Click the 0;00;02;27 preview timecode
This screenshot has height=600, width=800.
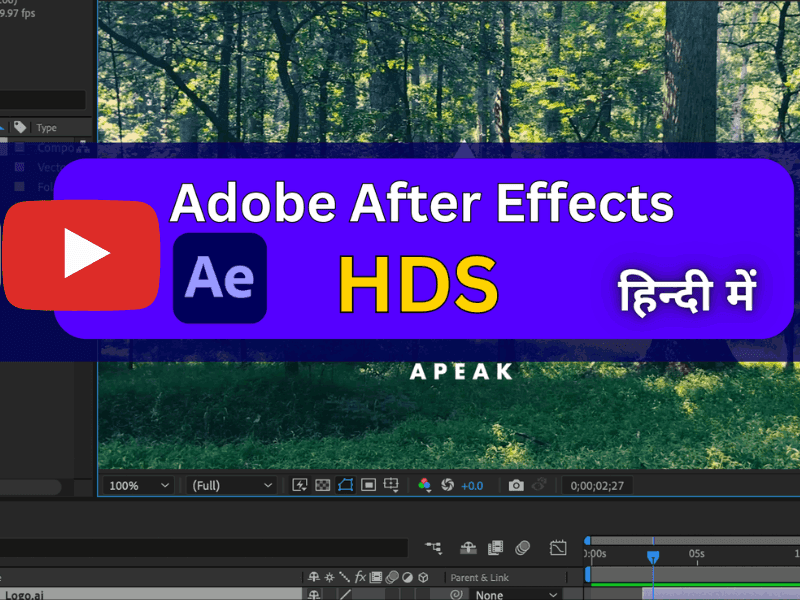pyautogui.click(x=597, y=486)
